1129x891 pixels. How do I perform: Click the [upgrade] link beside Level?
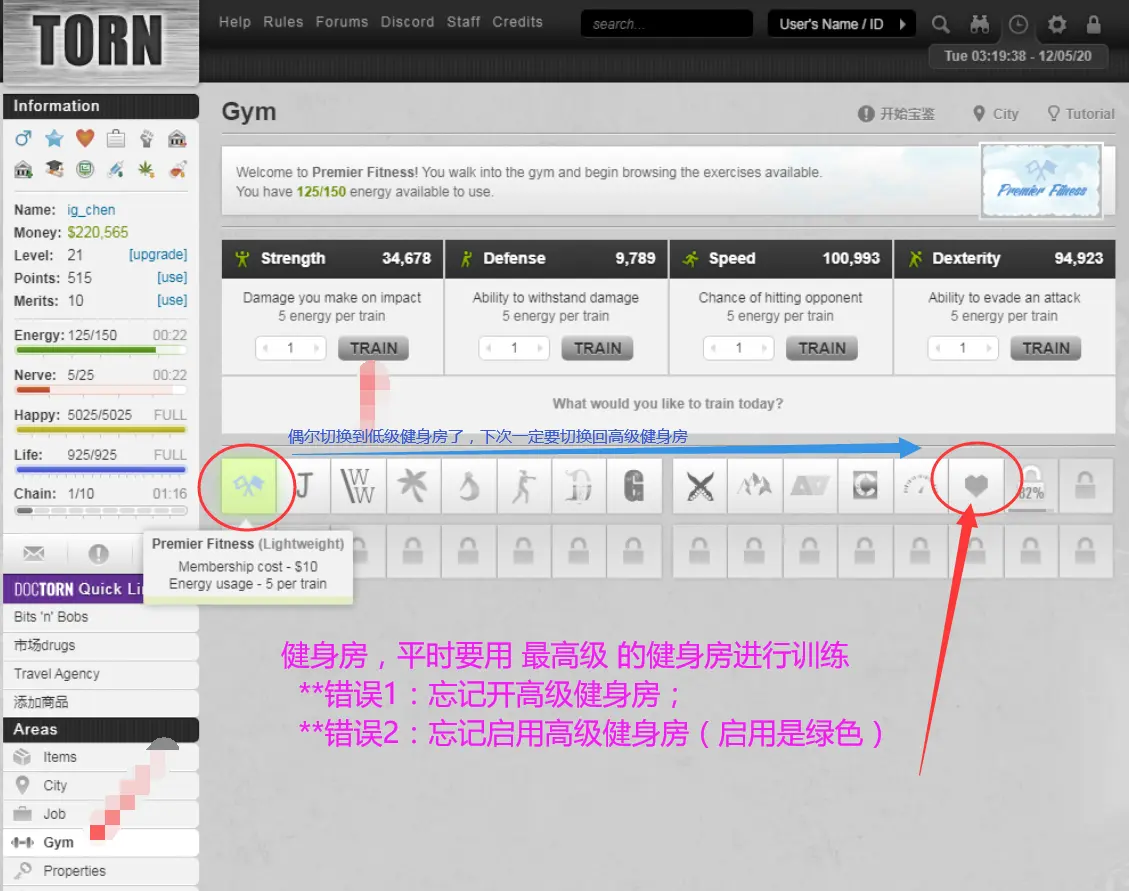point(157,255)
